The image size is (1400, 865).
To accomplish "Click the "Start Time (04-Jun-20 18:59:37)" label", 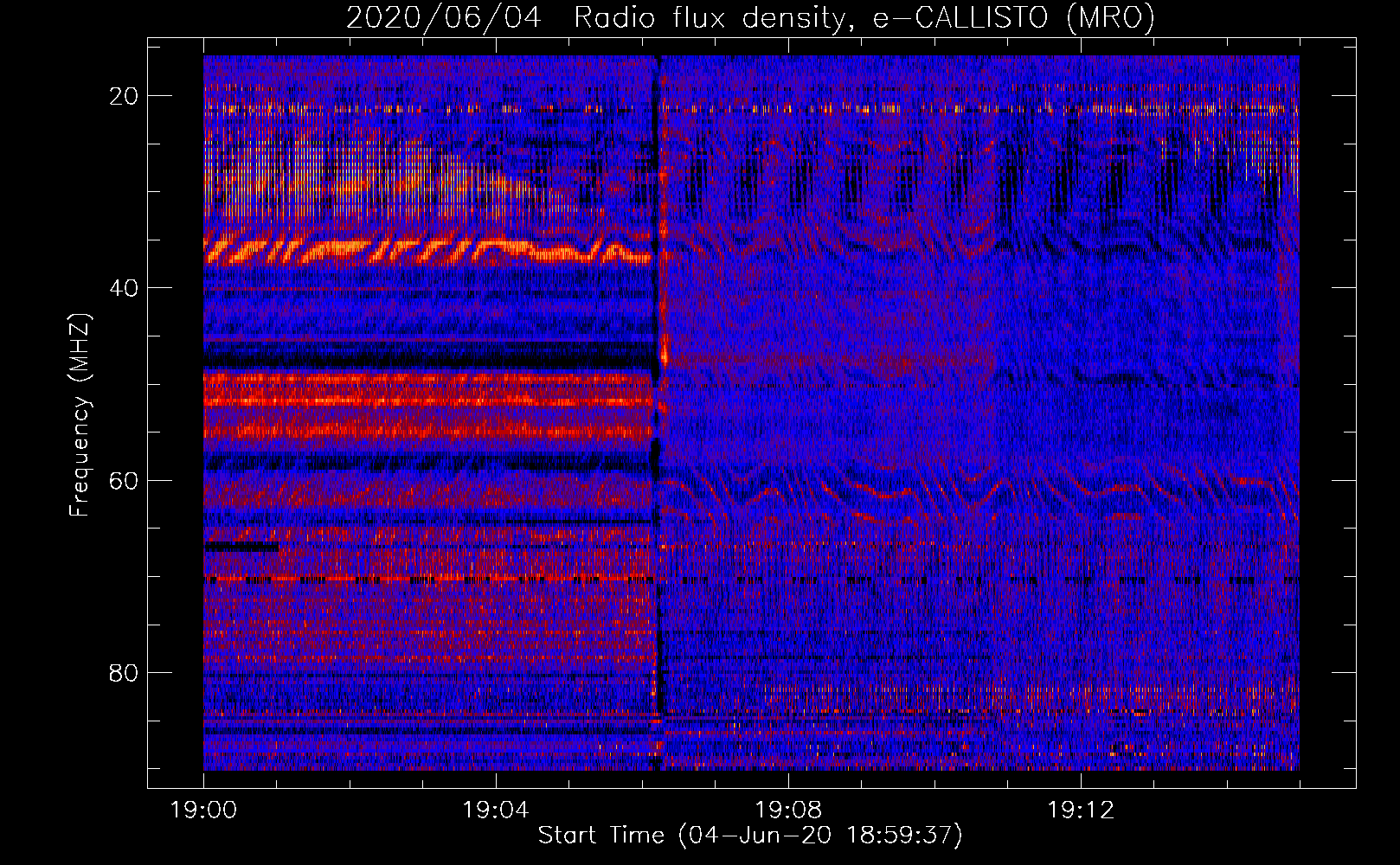I will [x=750, y=836].
